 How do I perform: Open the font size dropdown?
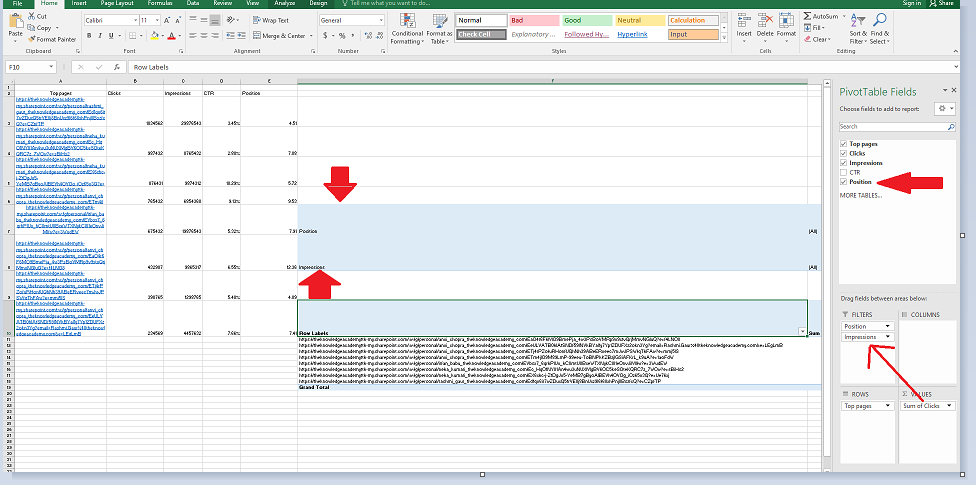click(x=155, y=20)
